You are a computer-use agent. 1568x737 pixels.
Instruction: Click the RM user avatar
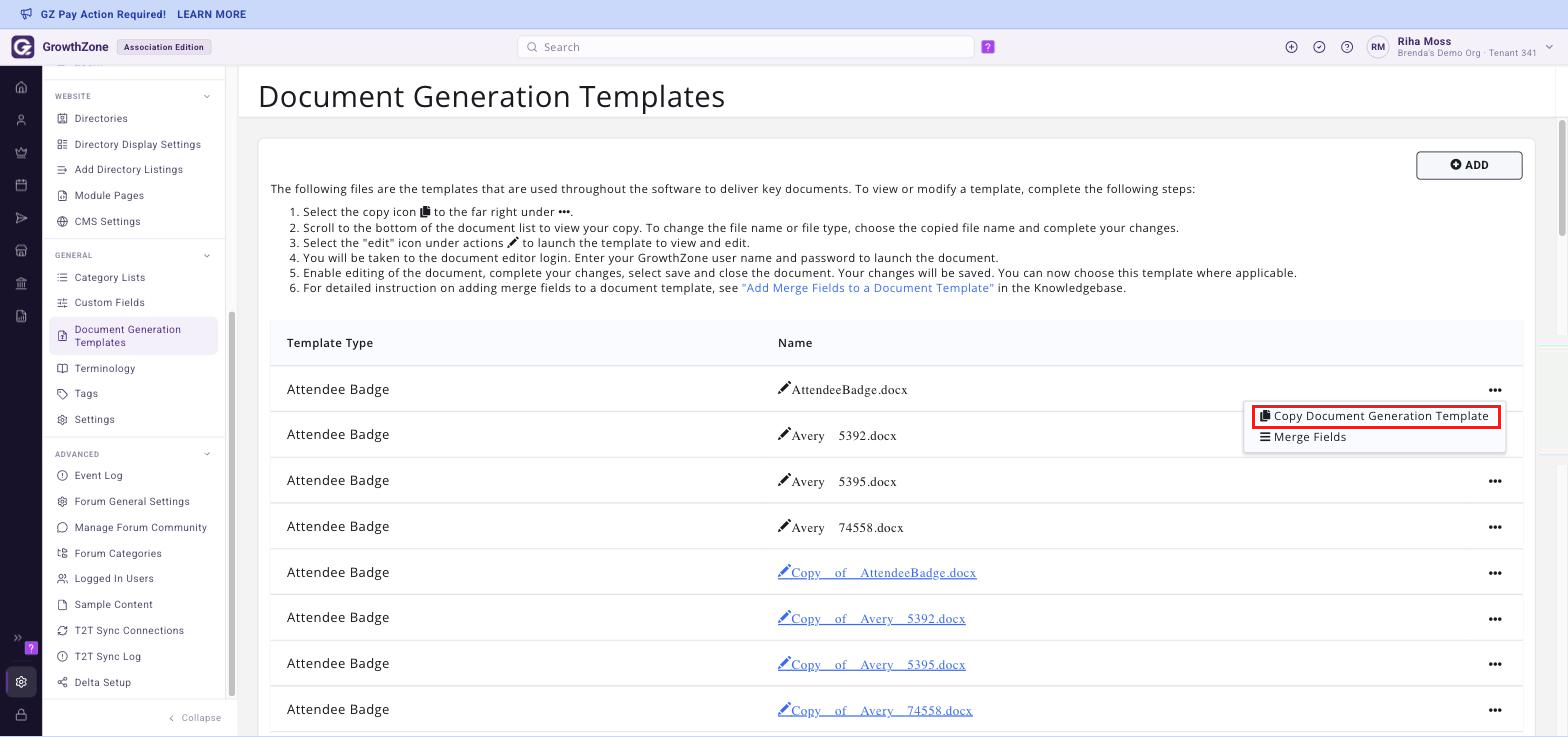(x=1378, y=47)
